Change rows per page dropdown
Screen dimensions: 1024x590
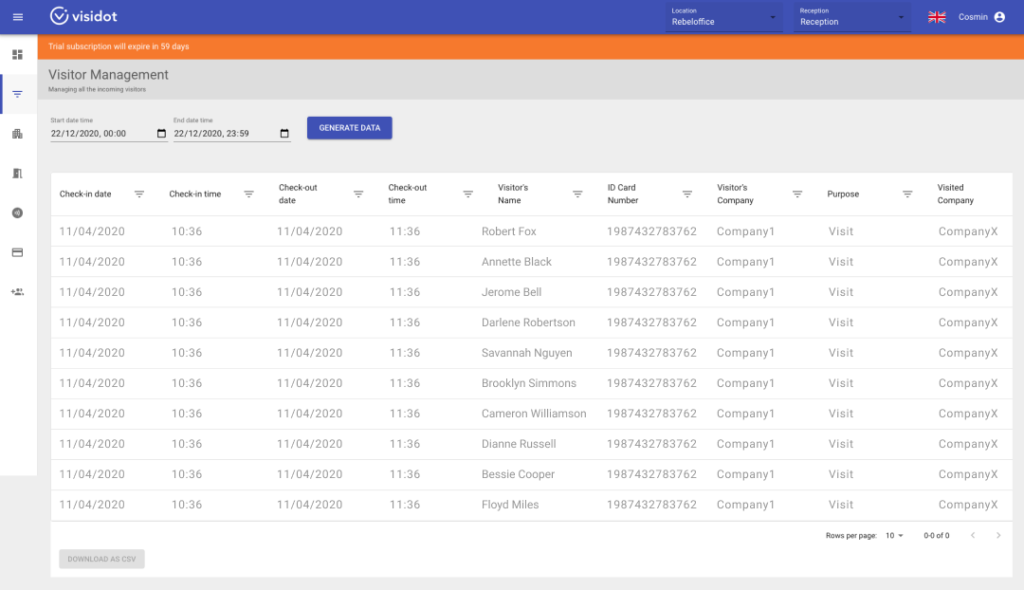tap(895, 536)
